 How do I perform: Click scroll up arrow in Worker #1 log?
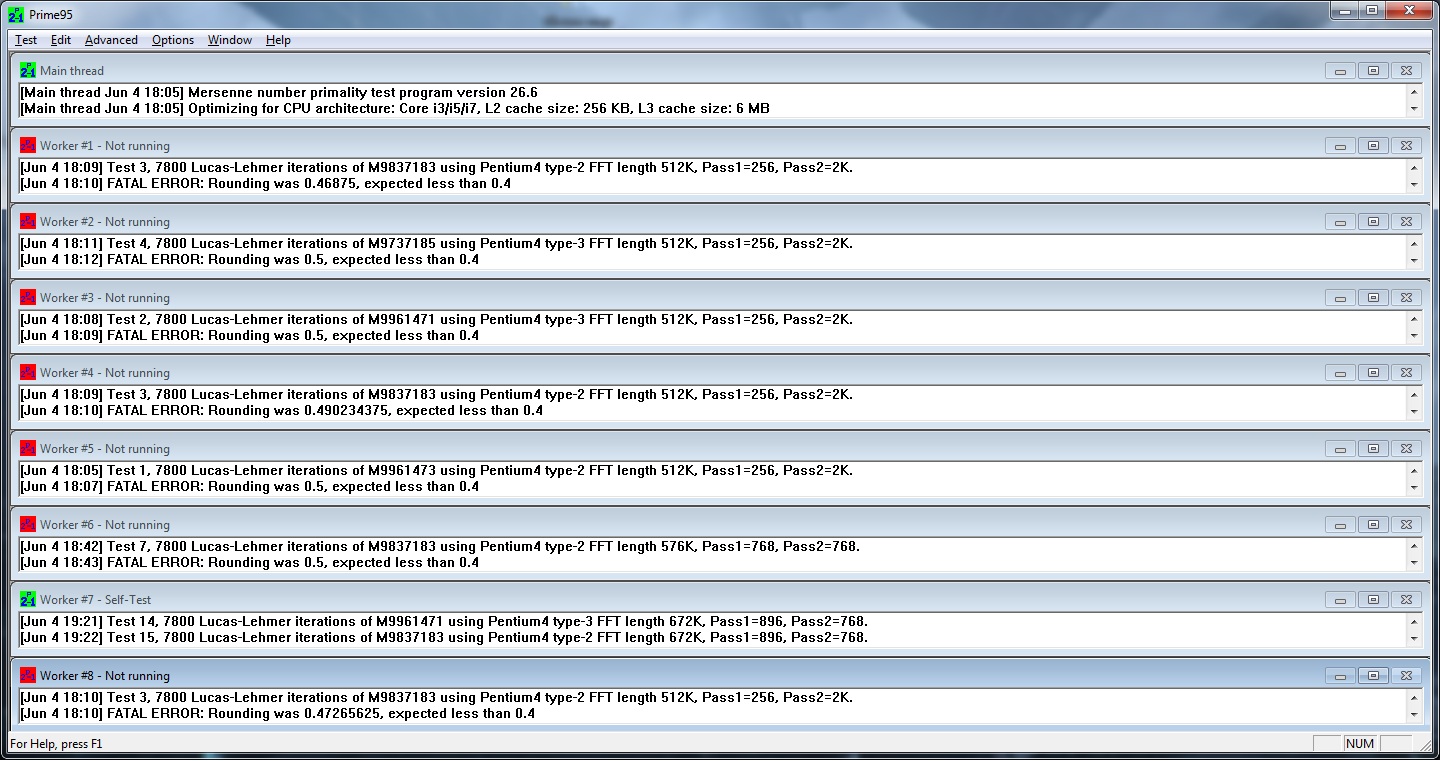tap(1413, 167)
